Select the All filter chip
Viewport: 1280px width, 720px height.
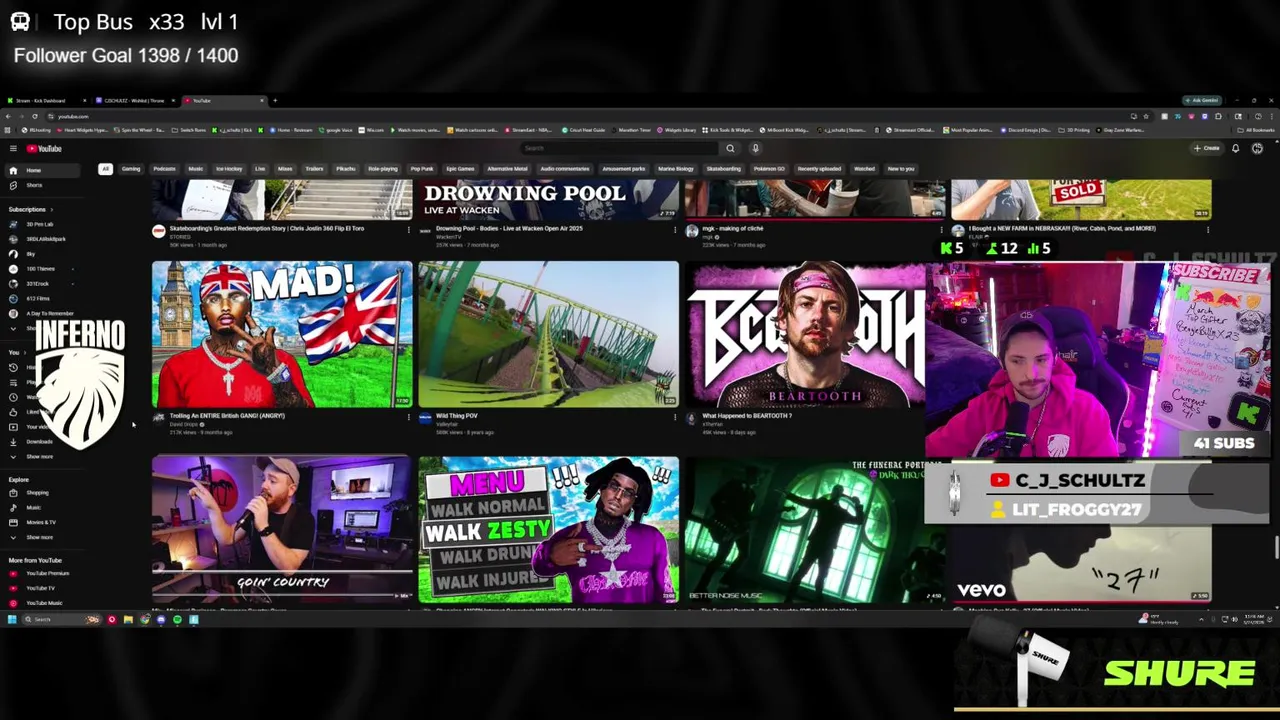pos(105,169)
